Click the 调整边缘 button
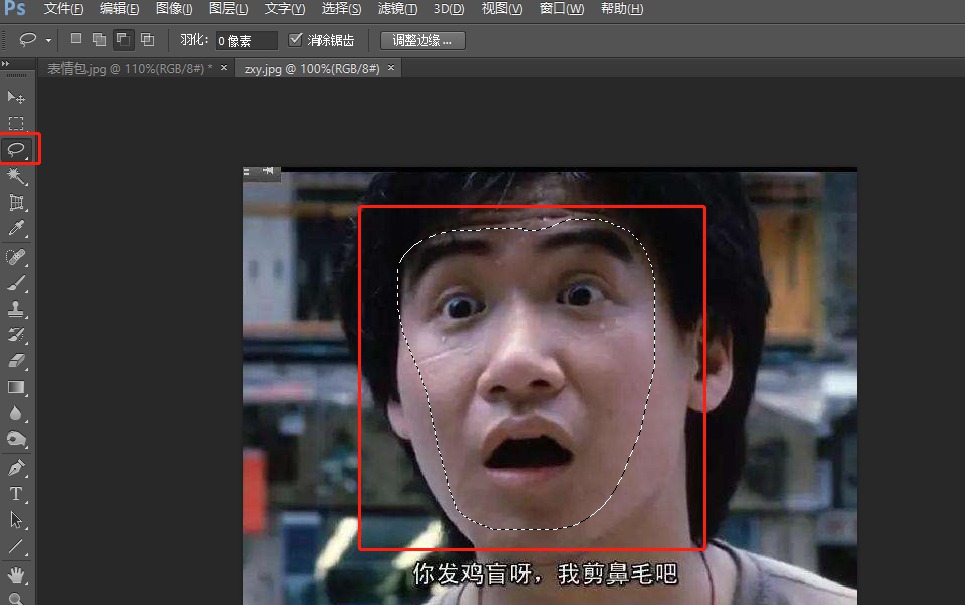This screenshot has width=965, height=605. pyautogui.click(x=422, y=40)
